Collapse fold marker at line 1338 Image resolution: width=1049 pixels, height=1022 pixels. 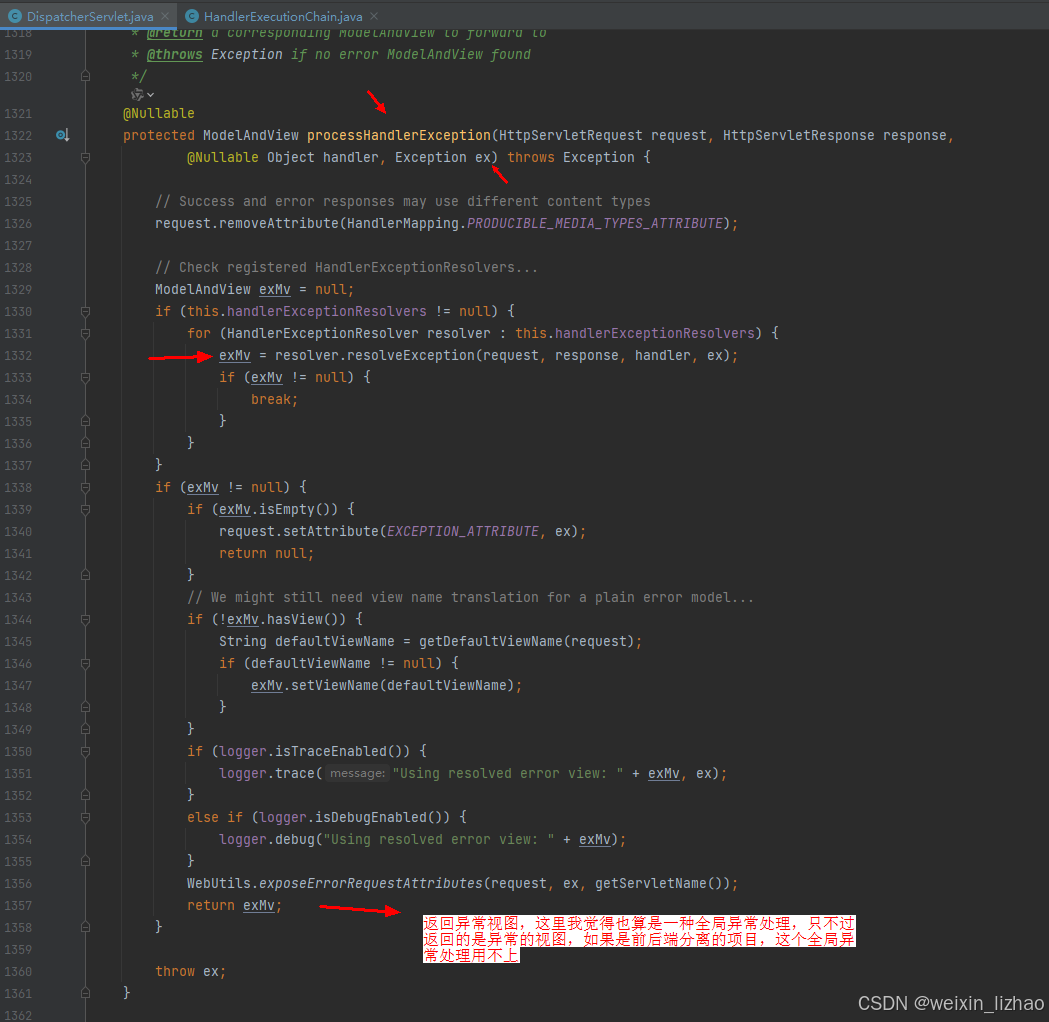click(x=86, y=488)
